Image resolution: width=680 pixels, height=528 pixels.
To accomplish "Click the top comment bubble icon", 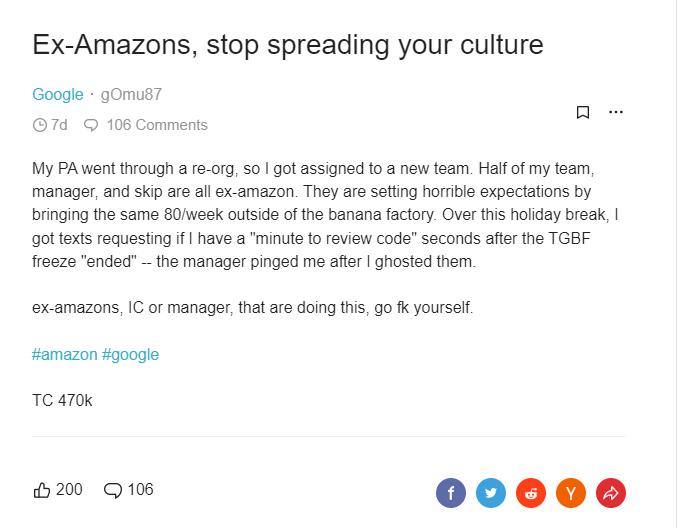I will point(91,126).
